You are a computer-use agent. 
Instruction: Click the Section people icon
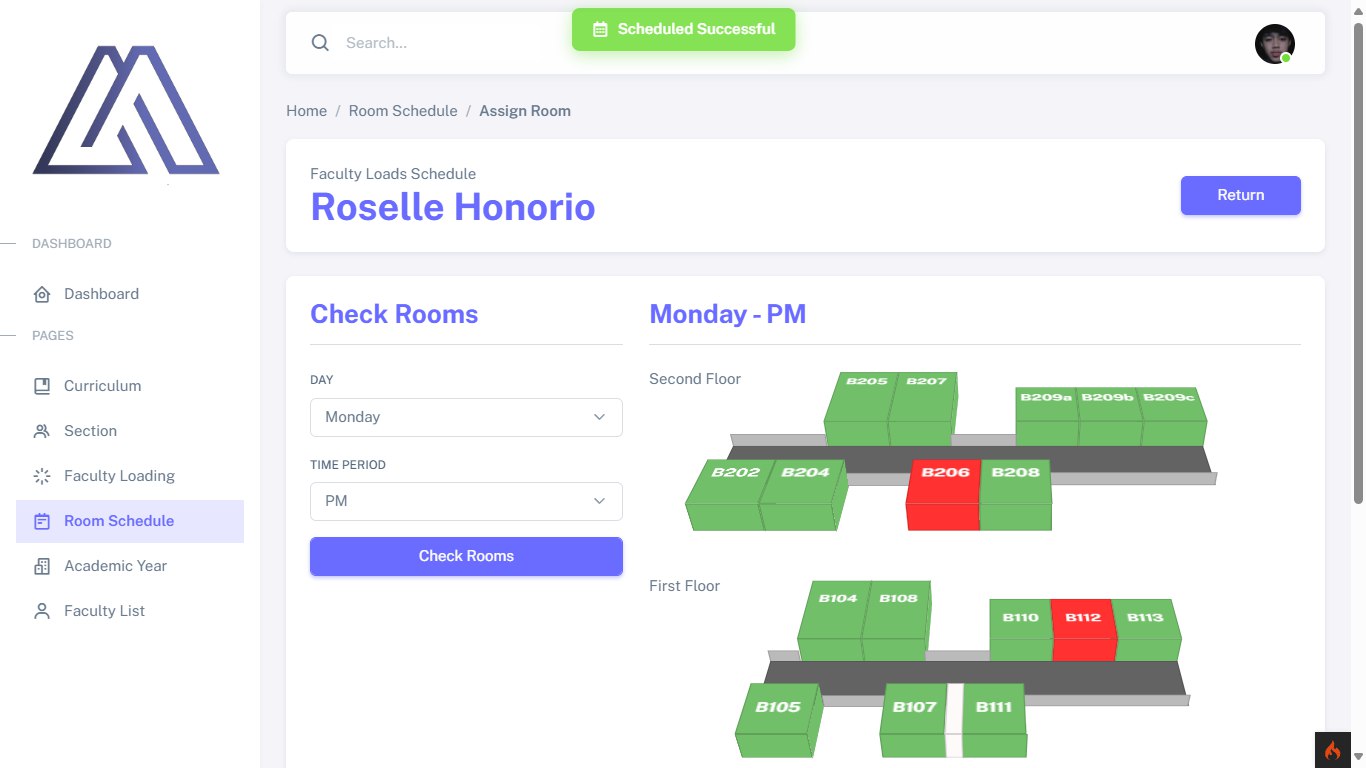[42, 431]
